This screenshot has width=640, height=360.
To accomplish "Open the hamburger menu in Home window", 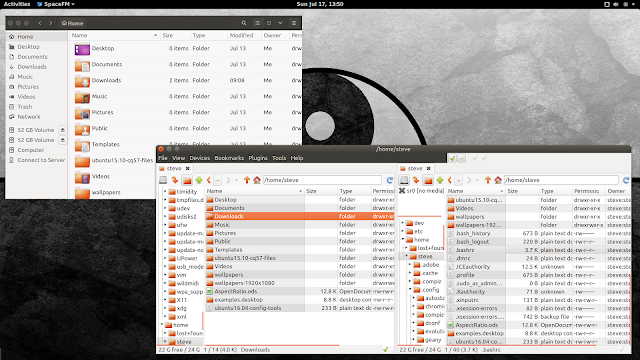I will [294, 23].
